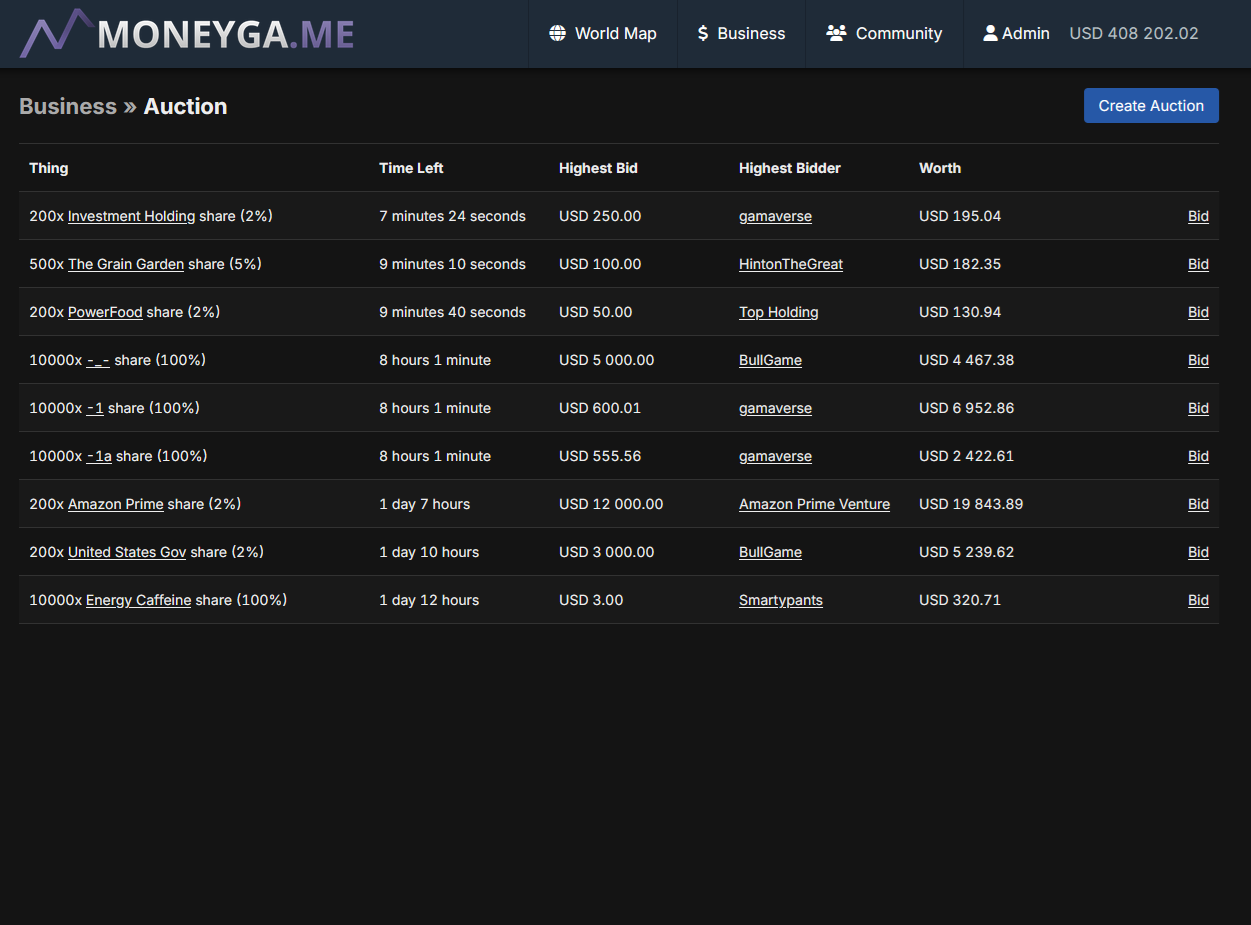This screenshot has height=925, width=1251.
Task: Open the Community menu
Action: (897, 33)
